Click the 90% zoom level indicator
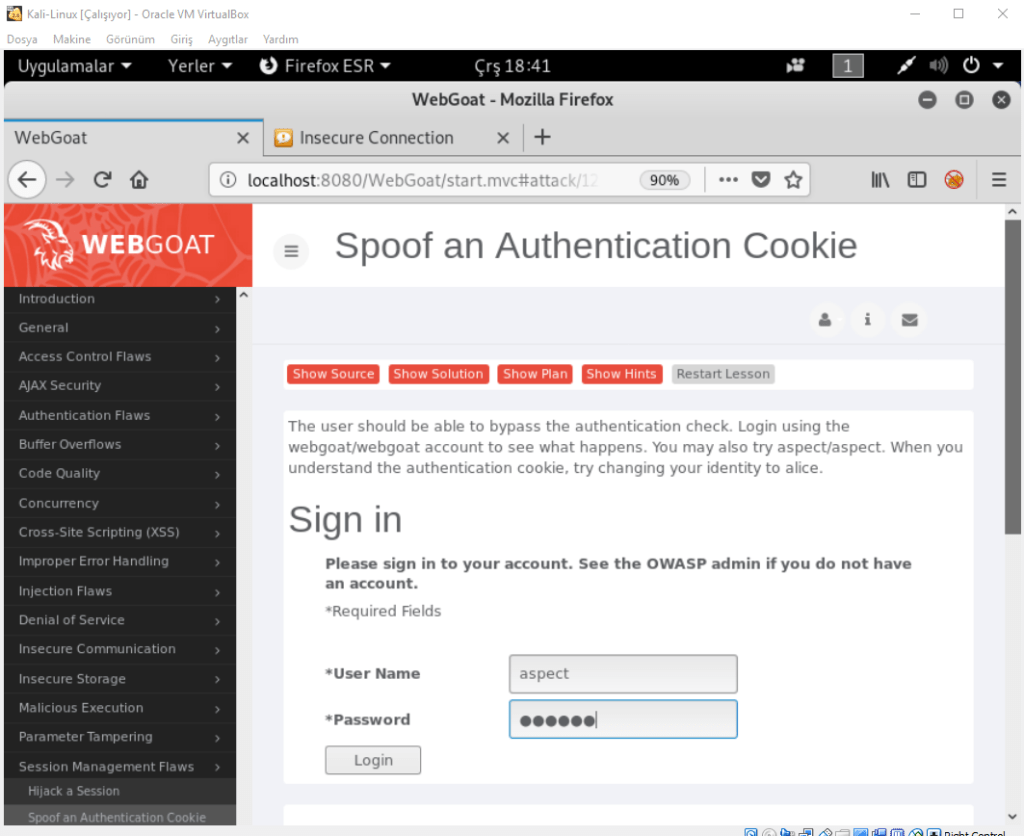Image resolution: width=1024 pixels, height=836 pixels. tap(664, 180)
